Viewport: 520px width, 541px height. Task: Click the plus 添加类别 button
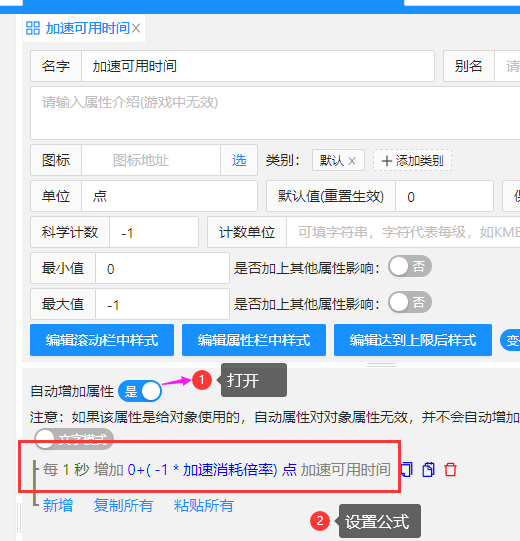click(412, 160)
